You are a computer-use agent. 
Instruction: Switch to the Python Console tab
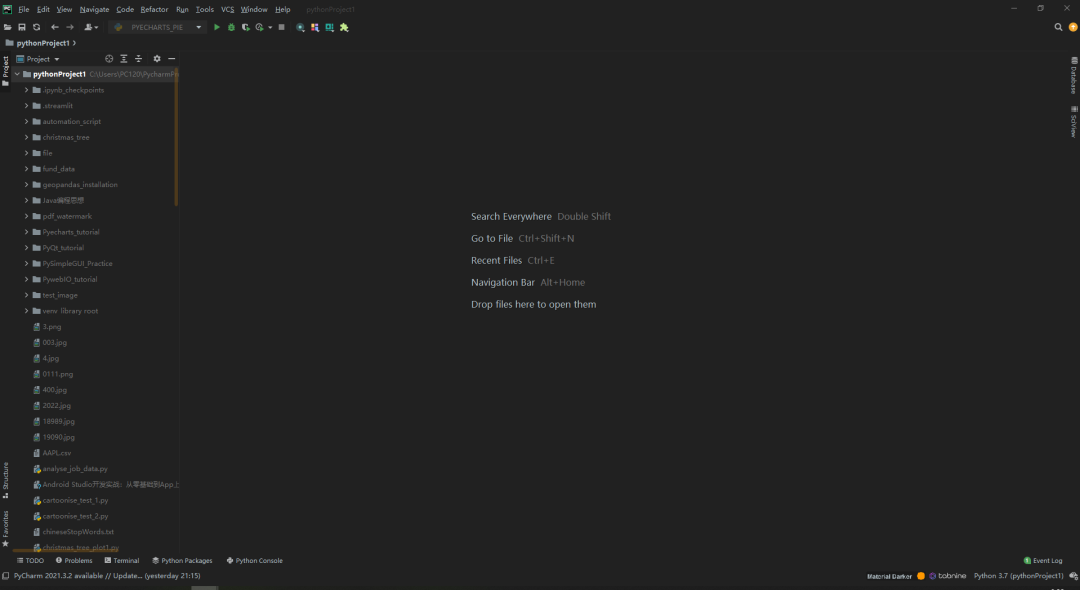[x=254, y=560]
